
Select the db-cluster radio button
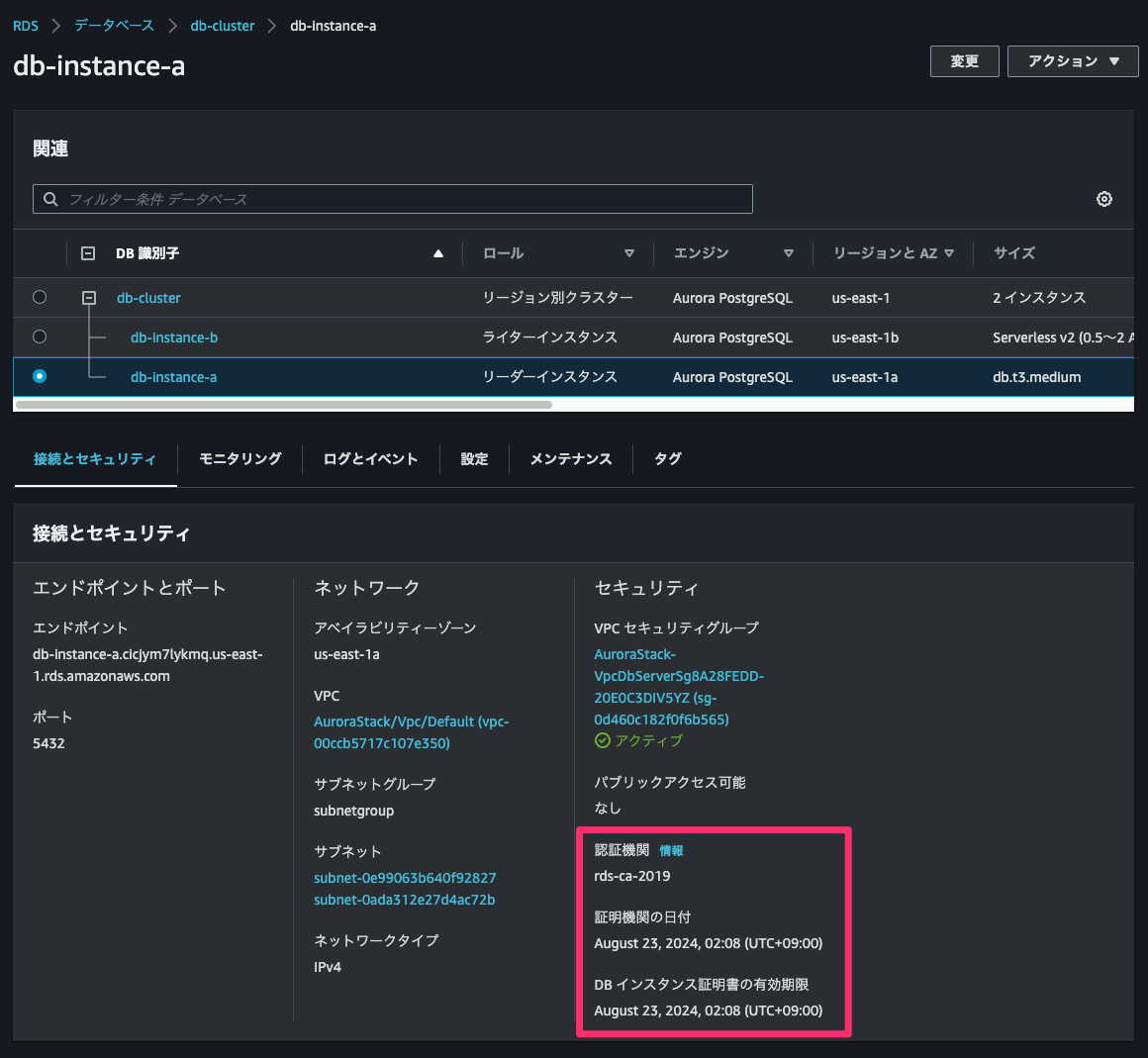40,297
